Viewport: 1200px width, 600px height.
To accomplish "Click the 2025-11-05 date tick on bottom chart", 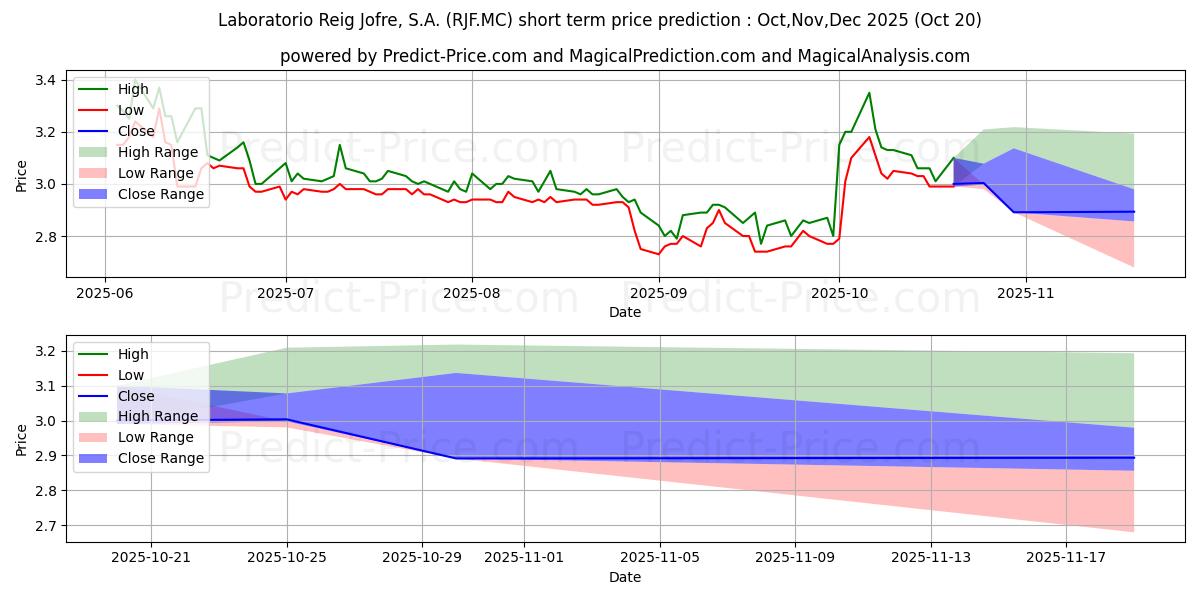I will click(659, 558).
